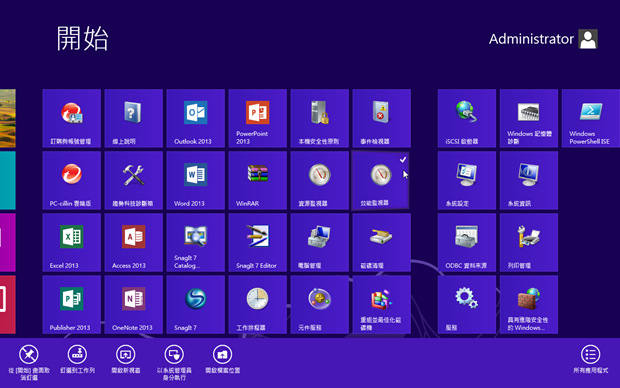Open Local Security Policy tile (本機安全性原則)
Image resolution: width=620 pixels, height=388 pixels.
pyautogui.click(x=319, y=118)
